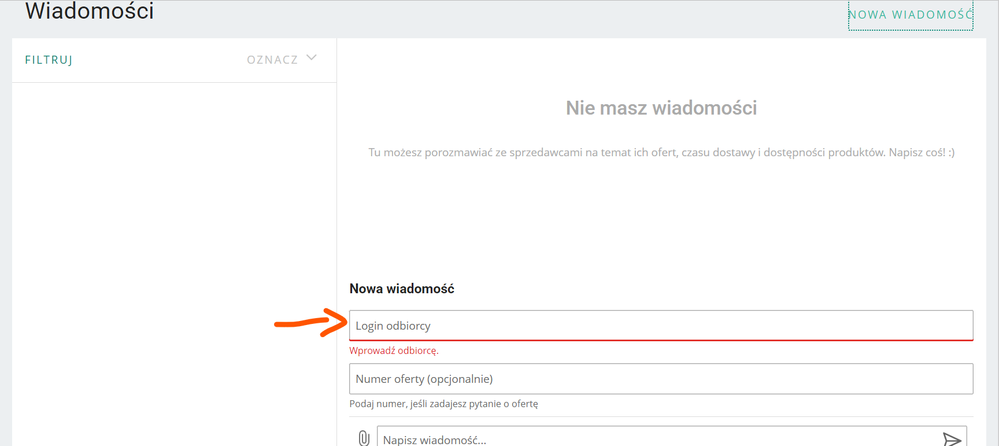
Task: Open the FILTRUJ filter option
Action: pyautogui.click(x=49, y=60)
